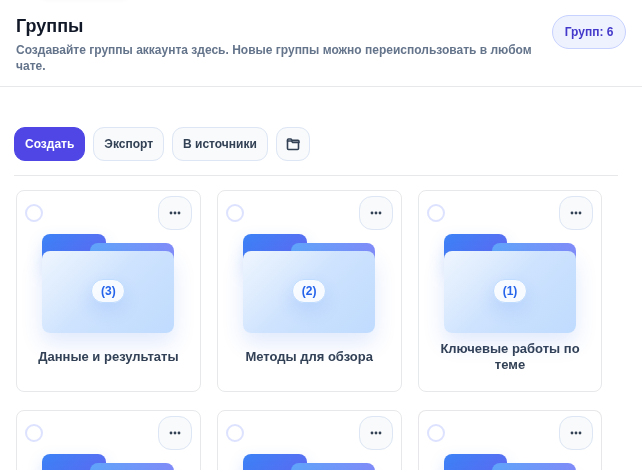Open the Ключевые работы по теме folder thumbnail
642x470 pixels.
coord(510,283)
